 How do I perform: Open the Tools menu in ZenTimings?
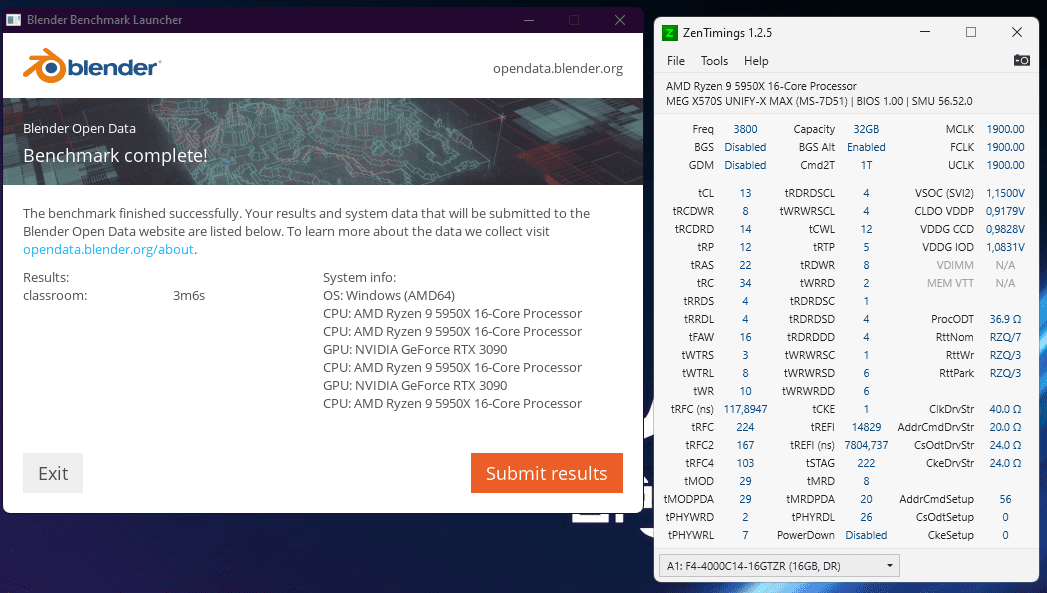(x=714, y=61)
